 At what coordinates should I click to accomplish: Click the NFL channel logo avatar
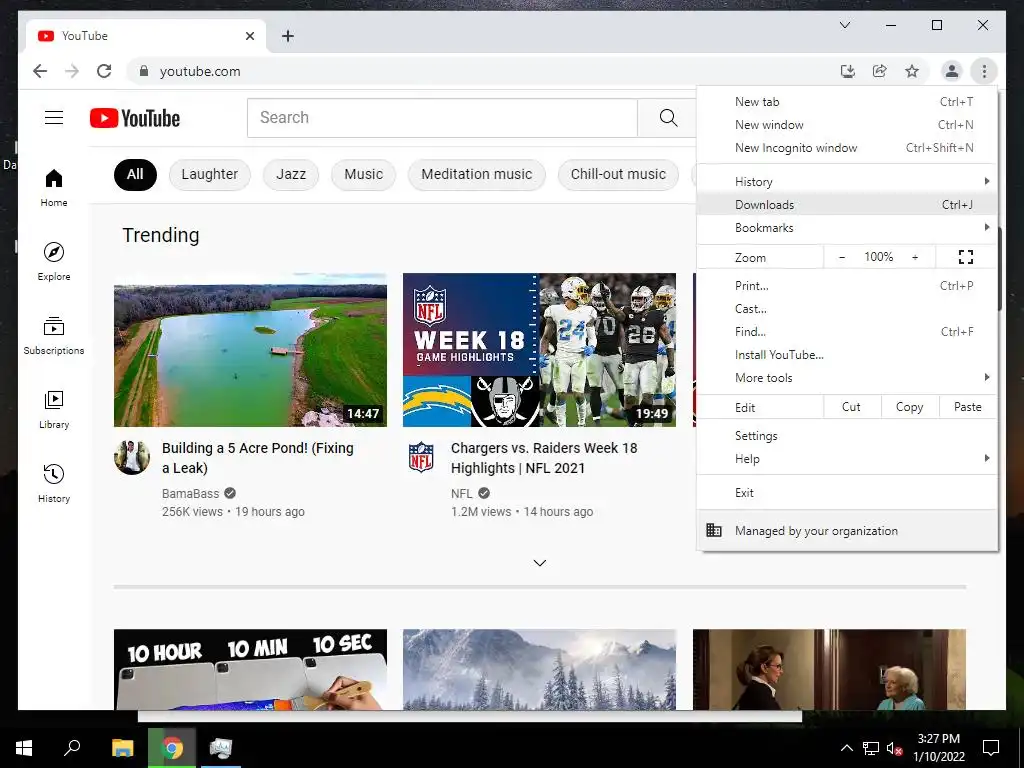click(421, 456)
